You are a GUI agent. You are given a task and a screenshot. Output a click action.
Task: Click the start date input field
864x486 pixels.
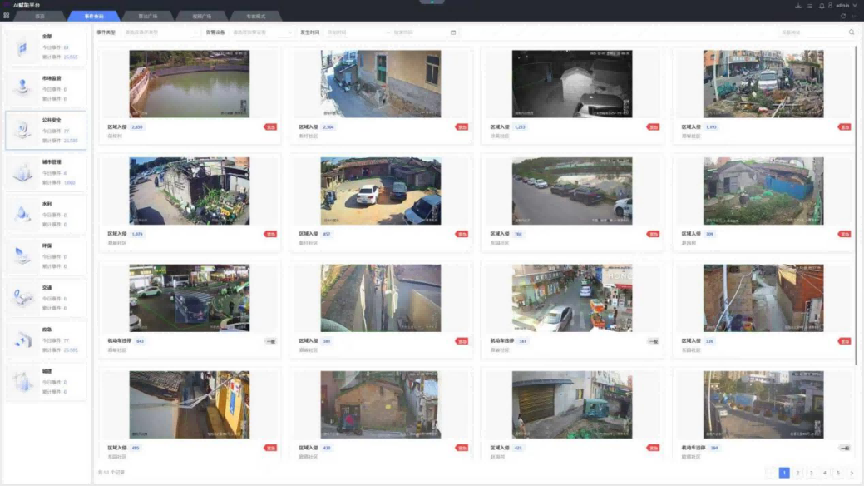[x=370, y=33]
